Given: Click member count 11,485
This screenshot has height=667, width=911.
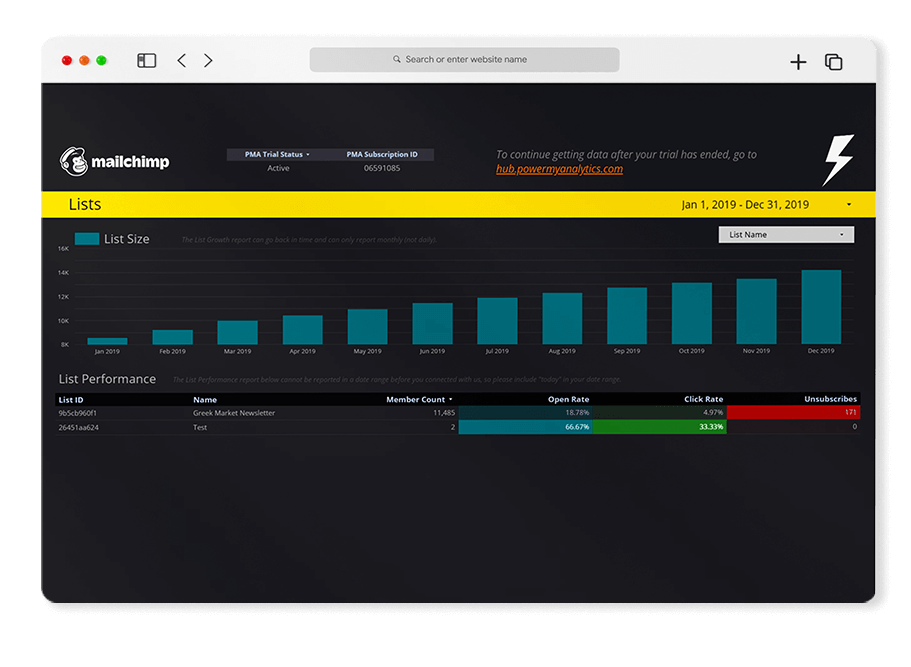Looking at the screenshot, I should pos(444,413).
